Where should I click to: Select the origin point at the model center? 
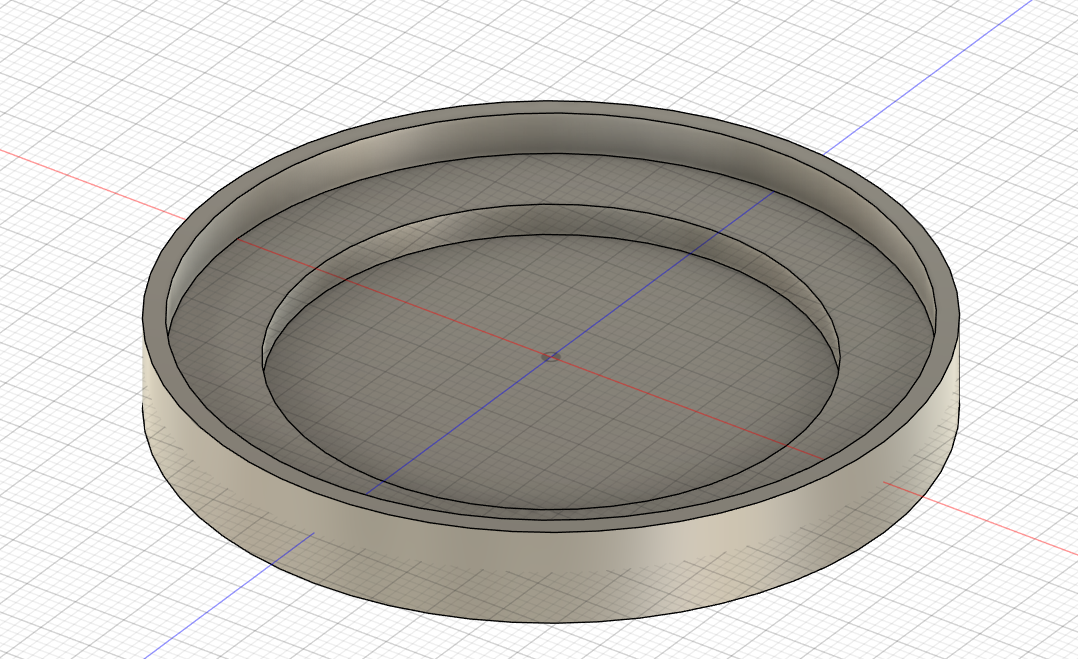coord(551,357)
